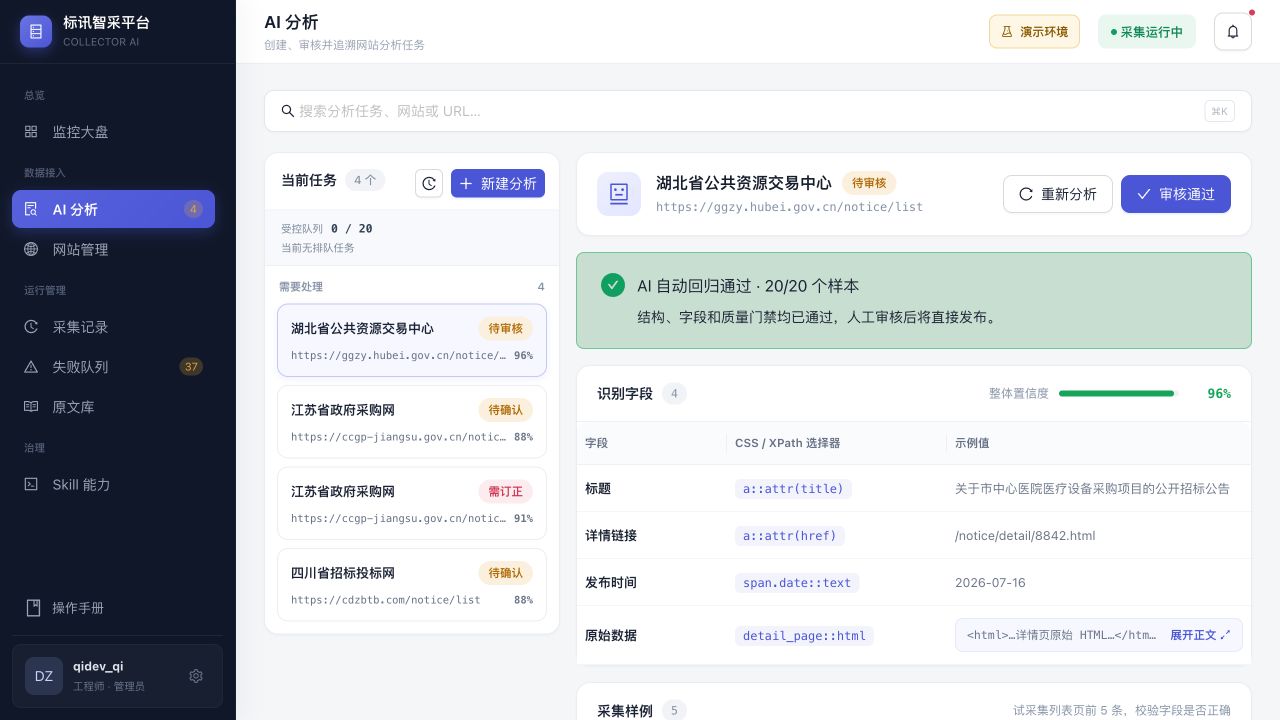Click the 原文库 book icon
The height and width of the screenshot is (720, 1280).
click(x=31, y=407)
